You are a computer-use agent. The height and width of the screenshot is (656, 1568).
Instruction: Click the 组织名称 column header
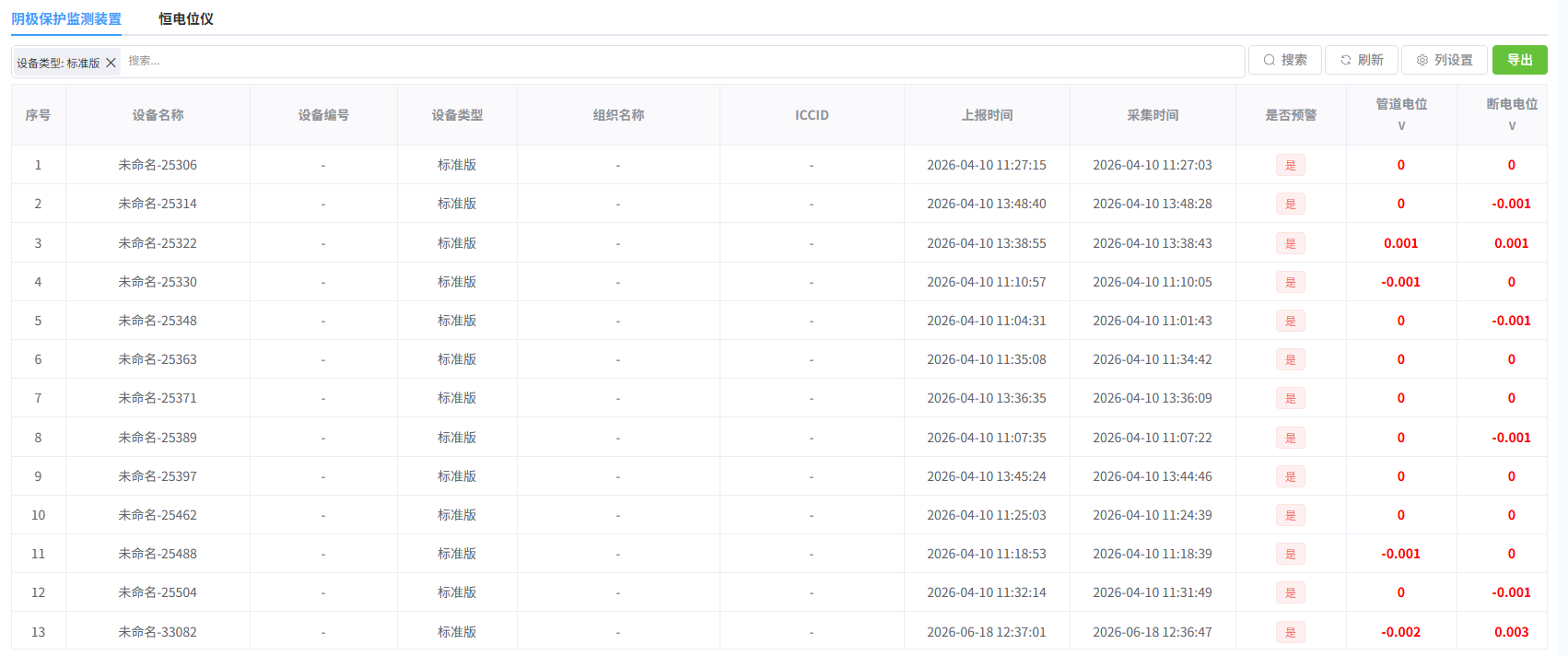[x=618, y=115]
